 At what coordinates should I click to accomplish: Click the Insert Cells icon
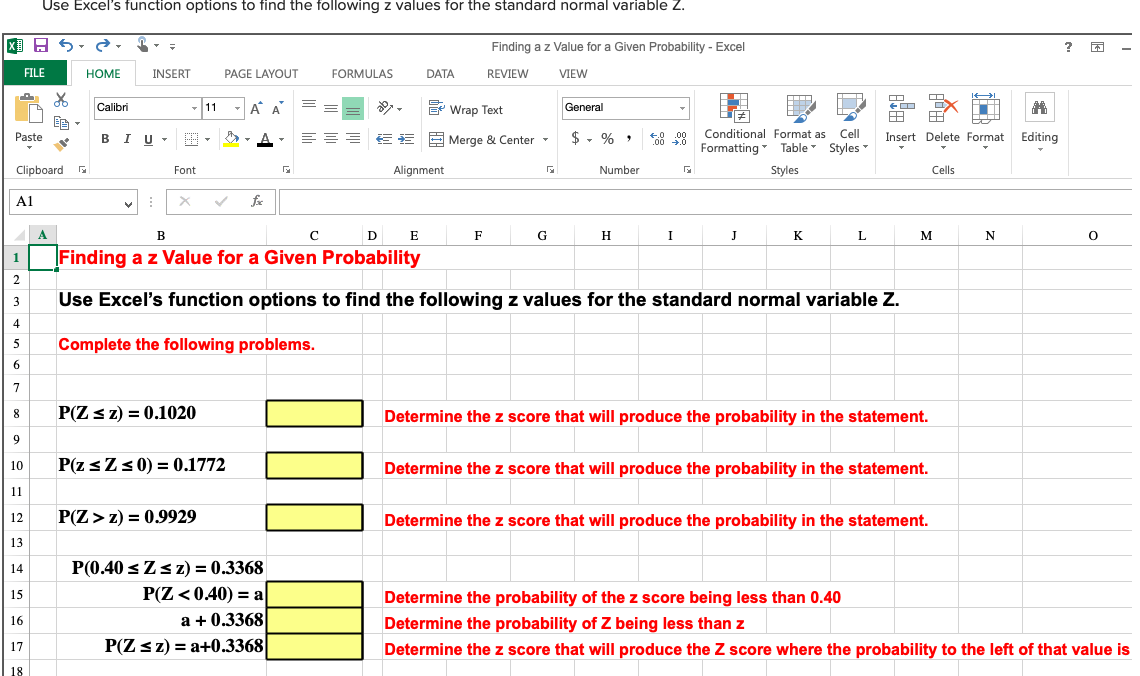pyautogui.click(x=900, y=120)
